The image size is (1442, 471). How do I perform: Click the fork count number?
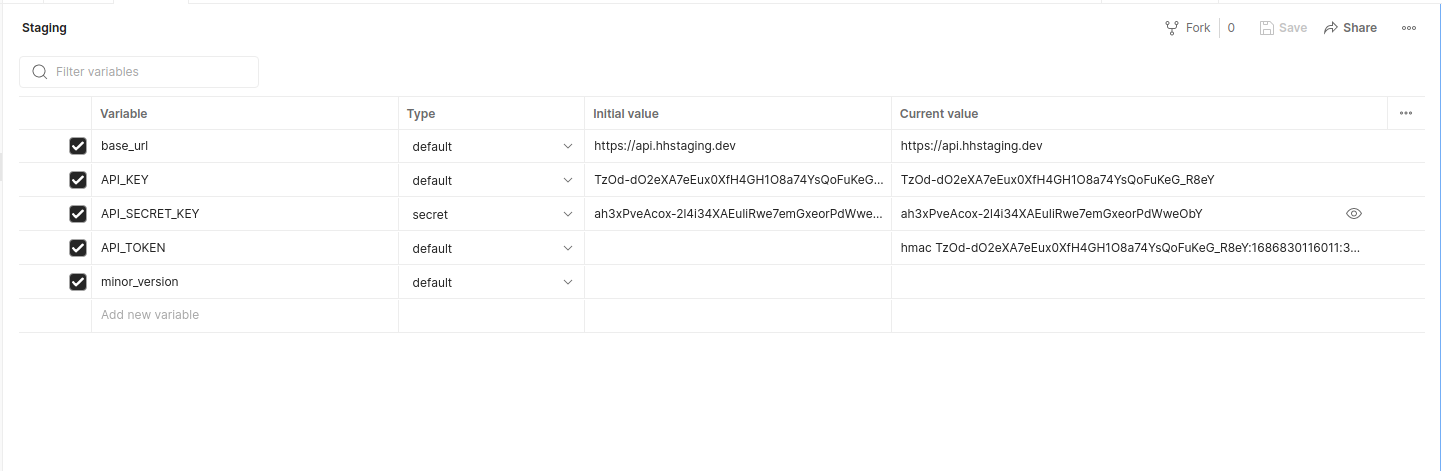point(1231,28)
